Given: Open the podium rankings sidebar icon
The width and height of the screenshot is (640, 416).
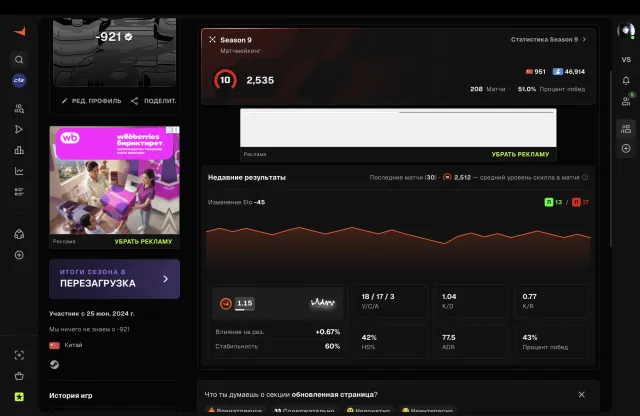Looking at the screenshot, I should 19,150.
